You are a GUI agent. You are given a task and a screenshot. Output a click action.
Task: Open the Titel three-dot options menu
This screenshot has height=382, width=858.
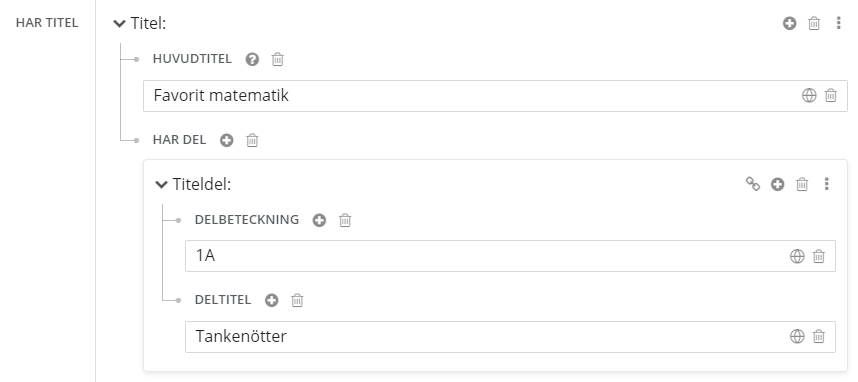point(838,23)
